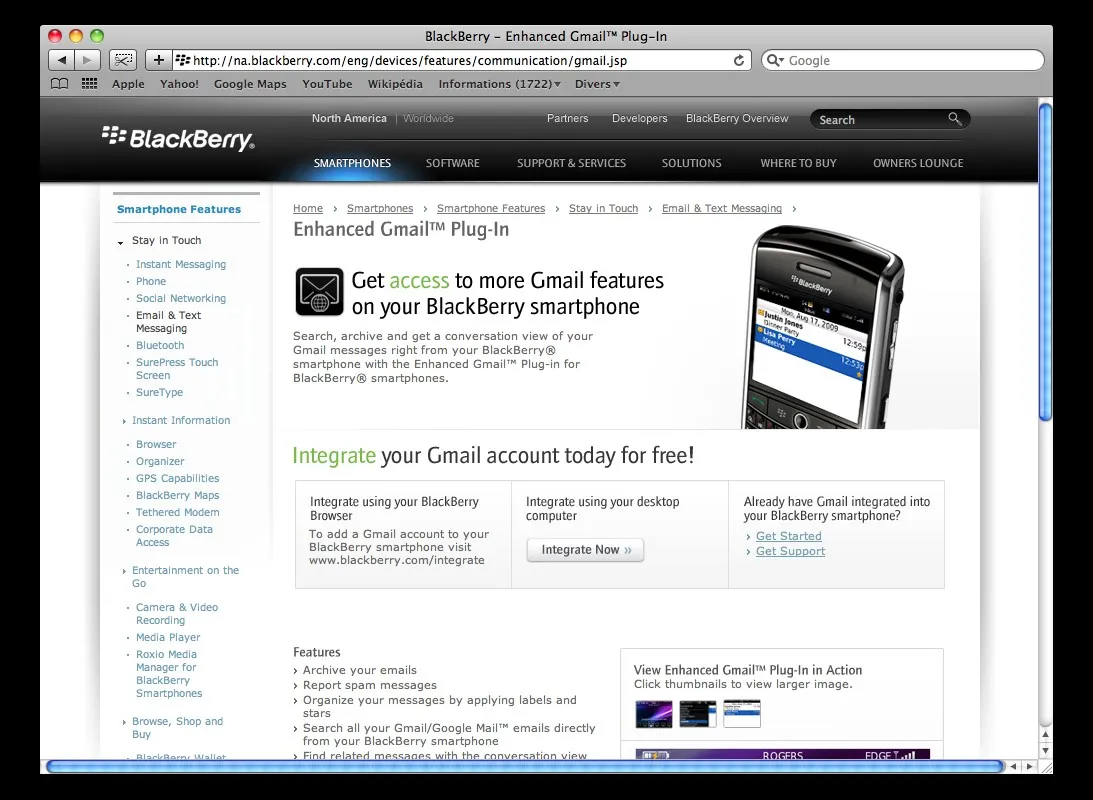Open BlackBerry Maps sidebar link
This screenshot has width=1093, height=800.
point(177,495)
